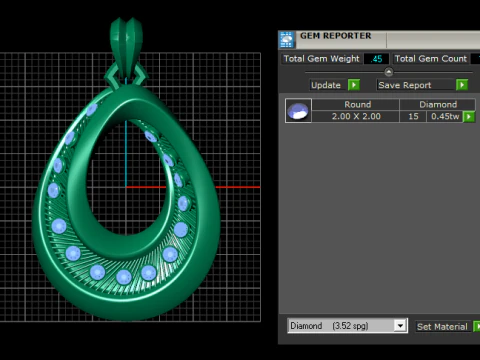Click the round gem thumbnail

point(298,111)
